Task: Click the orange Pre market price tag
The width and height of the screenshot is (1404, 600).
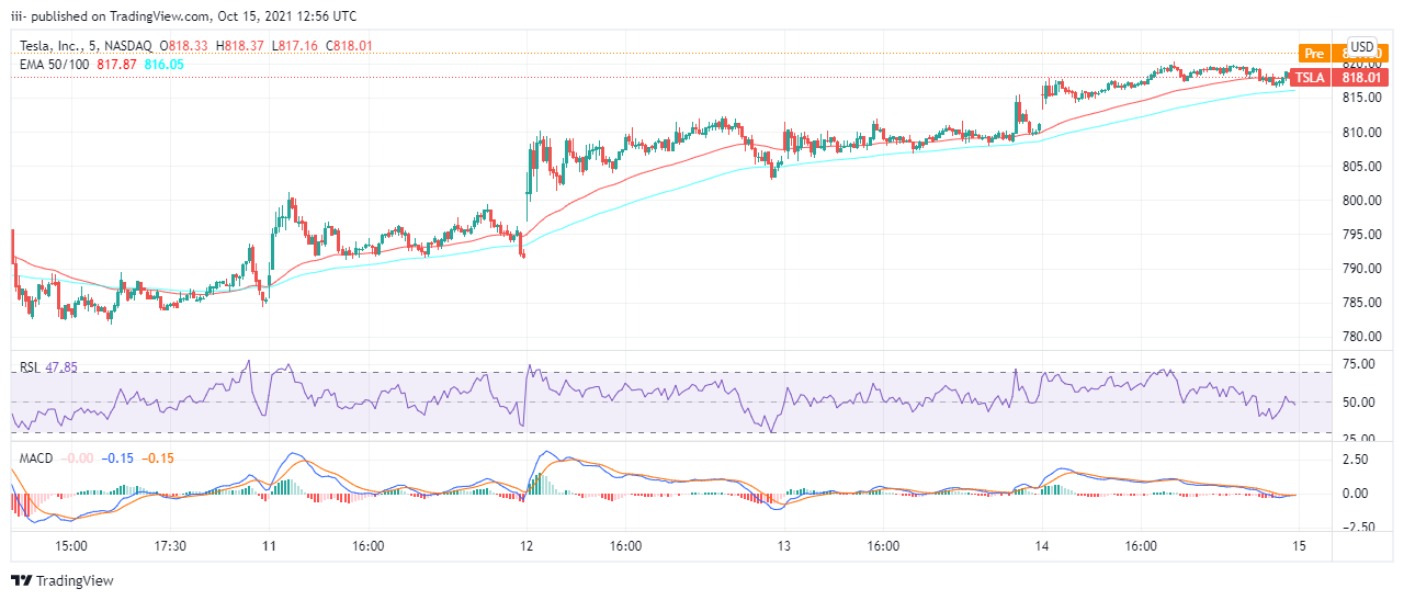Action: 1343,53
